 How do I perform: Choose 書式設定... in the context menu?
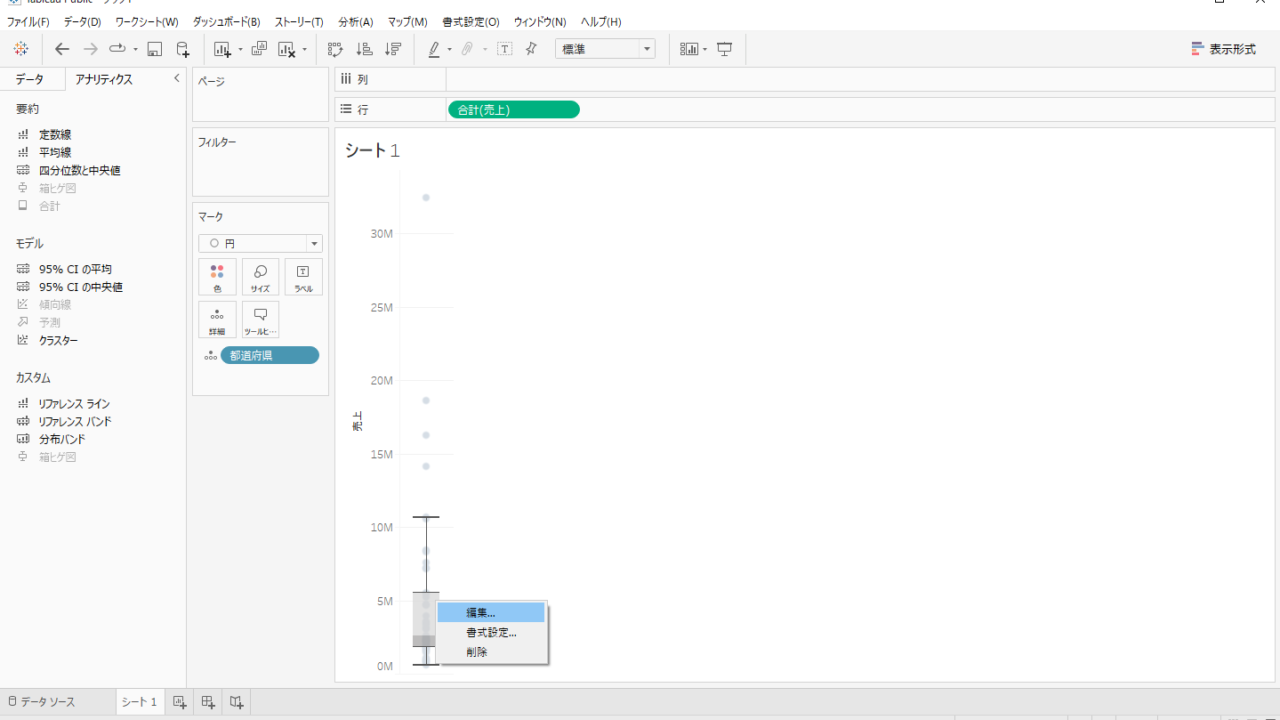pos(491,632)
